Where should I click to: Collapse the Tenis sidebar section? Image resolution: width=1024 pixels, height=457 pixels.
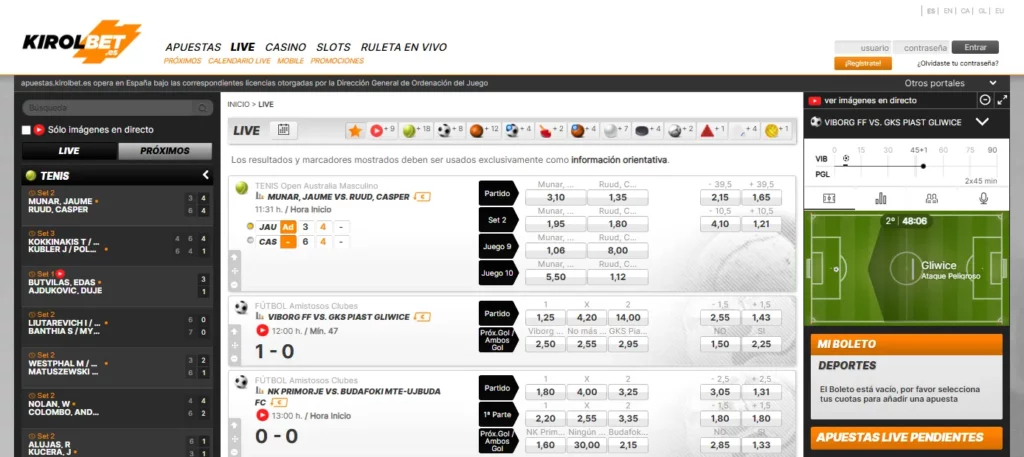tap(205, 175)
